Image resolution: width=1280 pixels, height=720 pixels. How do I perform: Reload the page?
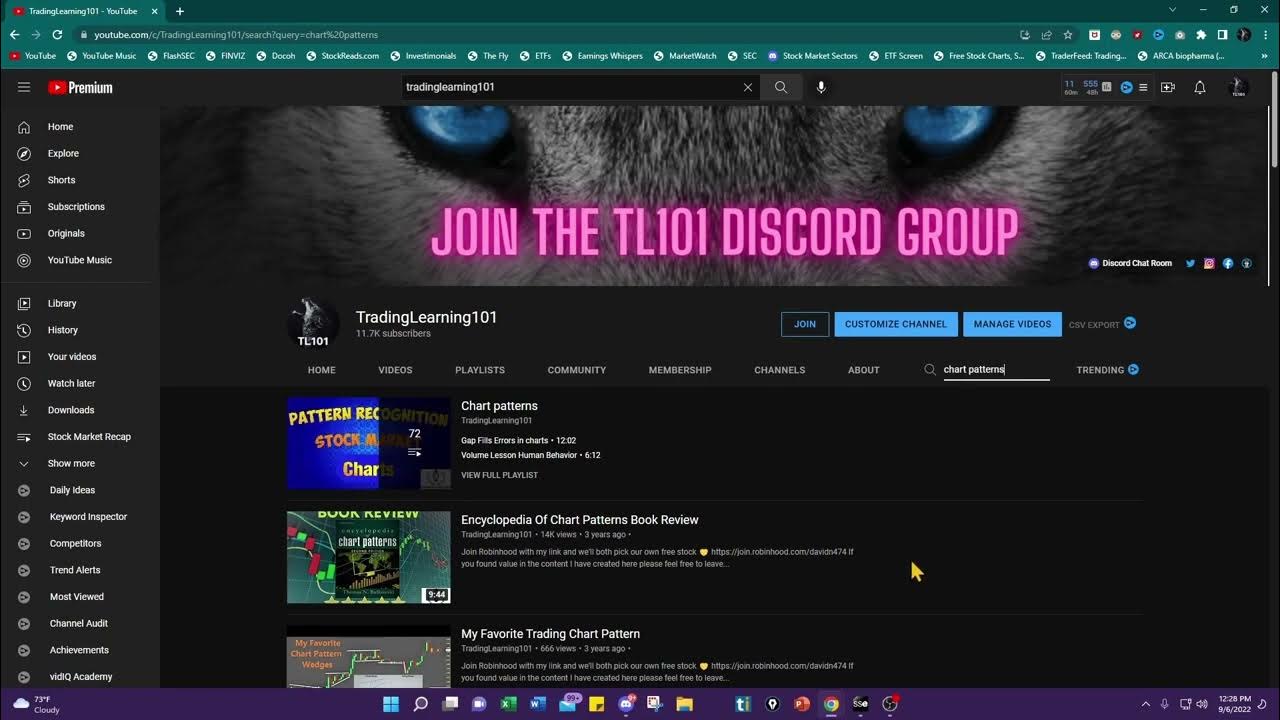tap(57, 34)
